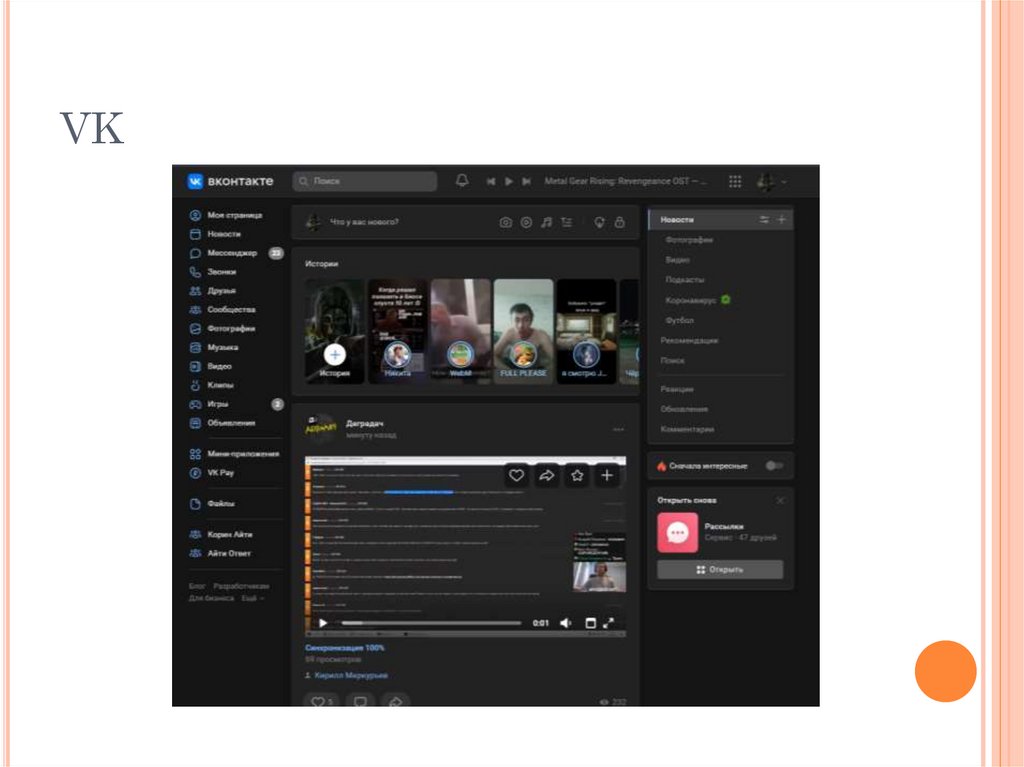
Task: Open Музыка in sidebar
Action: click(x=214, y=348)
